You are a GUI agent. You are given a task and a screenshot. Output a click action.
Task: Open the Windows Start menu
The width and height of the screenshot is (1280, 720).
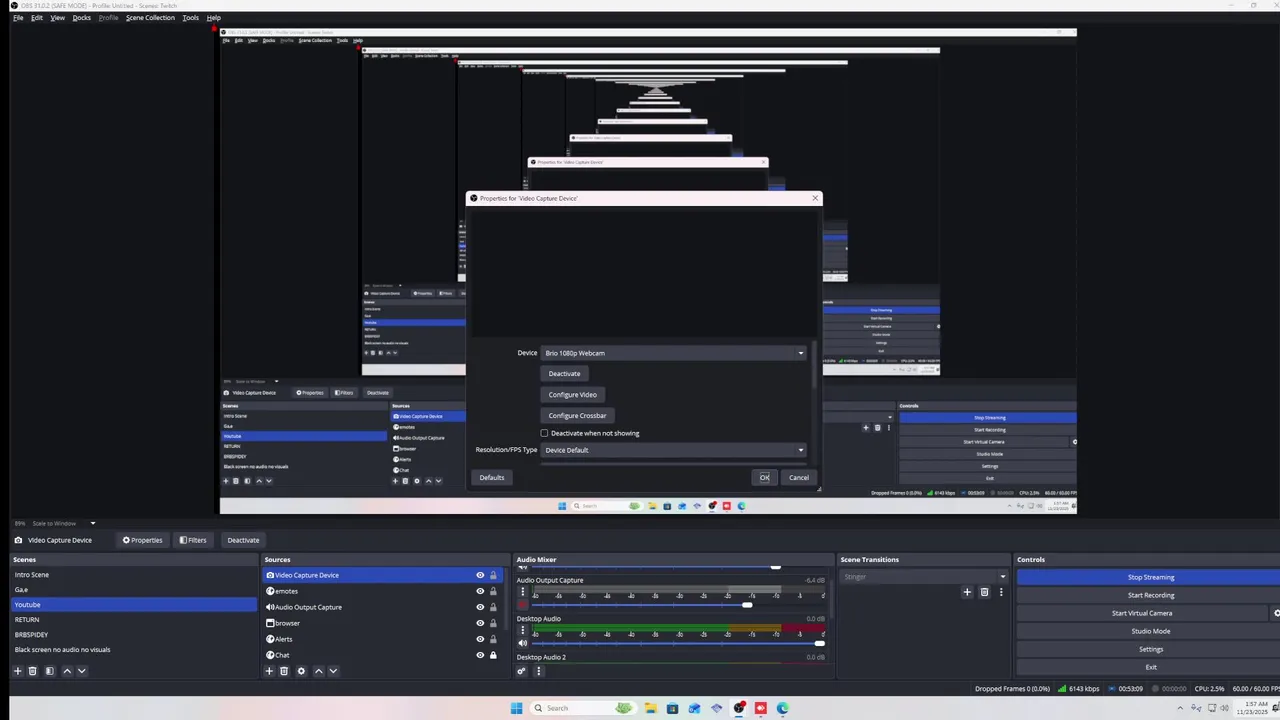pos(516,708)
